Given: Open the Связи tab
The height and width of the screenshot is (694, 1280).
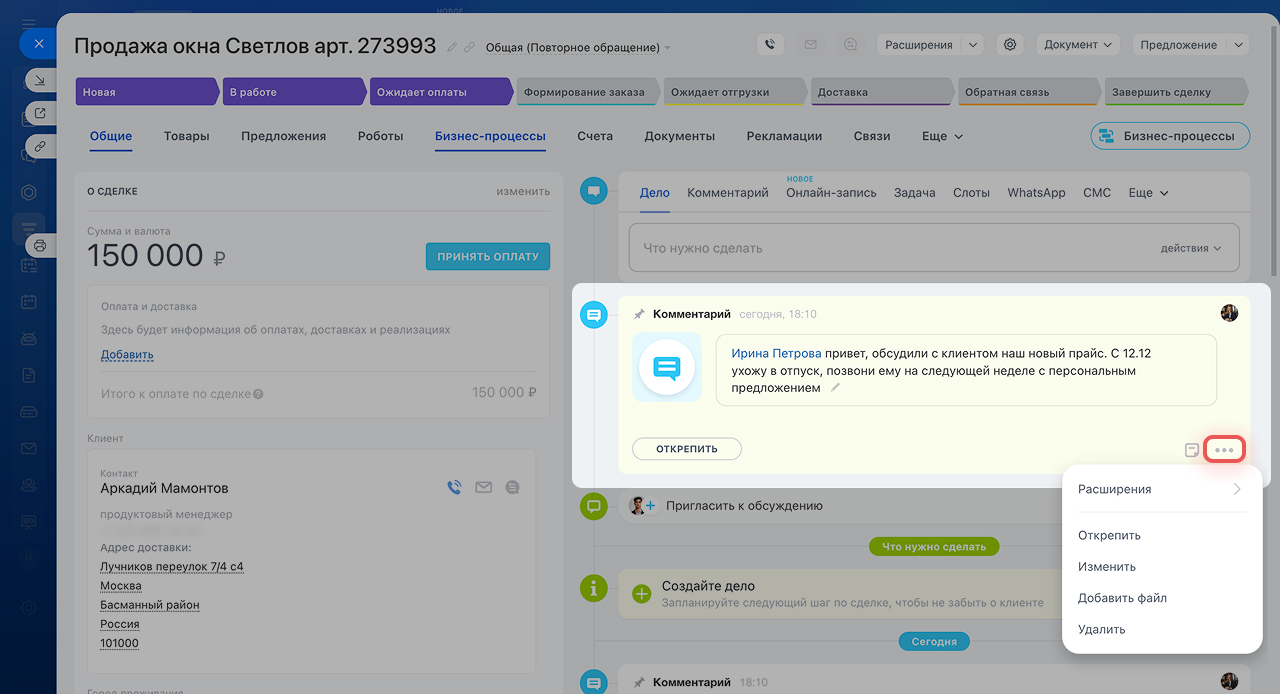Looking at the screenshot, I should 872,136.
